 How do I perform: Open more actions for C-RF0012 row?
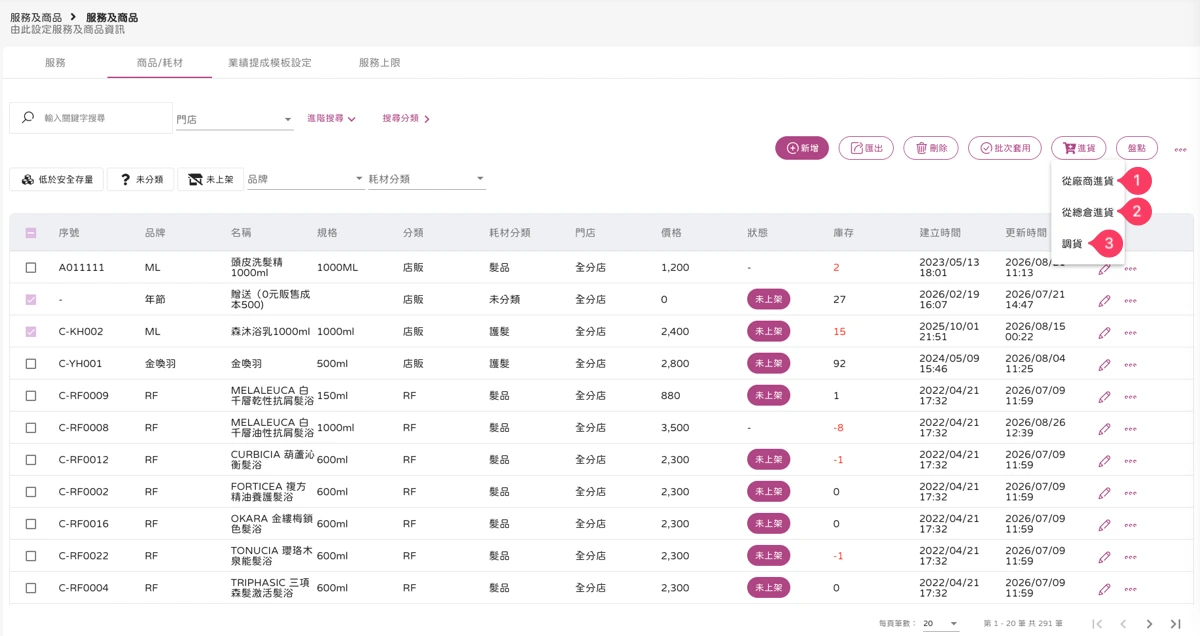point(1131,461)
